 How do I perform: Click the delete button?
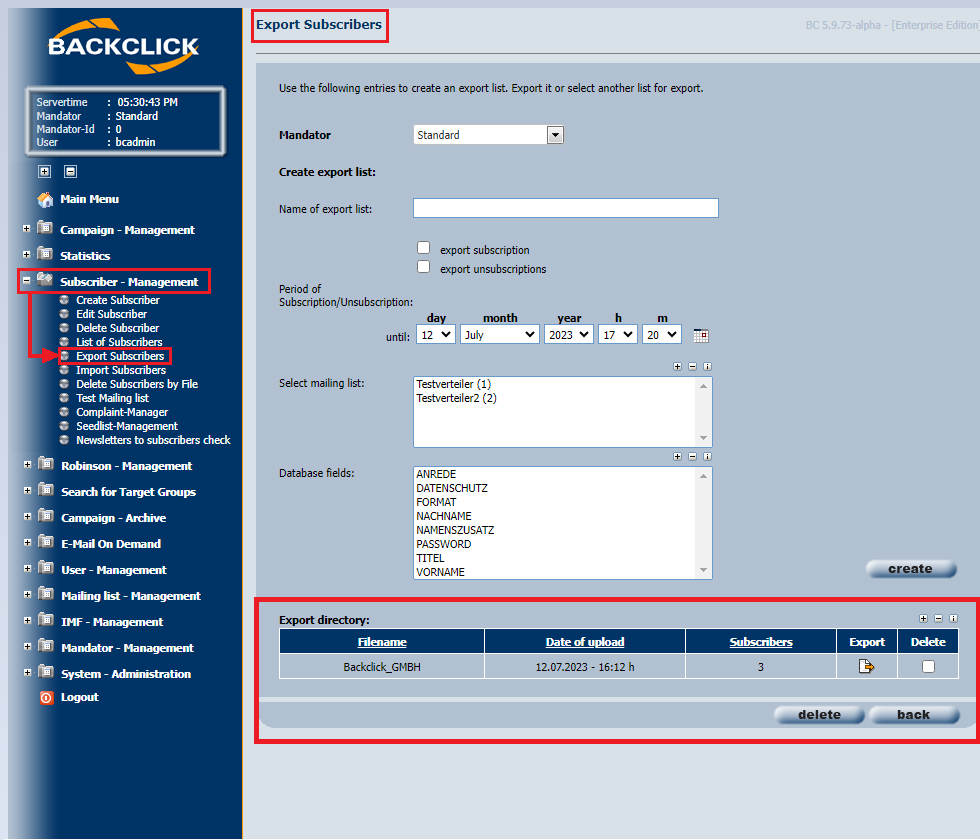coord(819,715)
